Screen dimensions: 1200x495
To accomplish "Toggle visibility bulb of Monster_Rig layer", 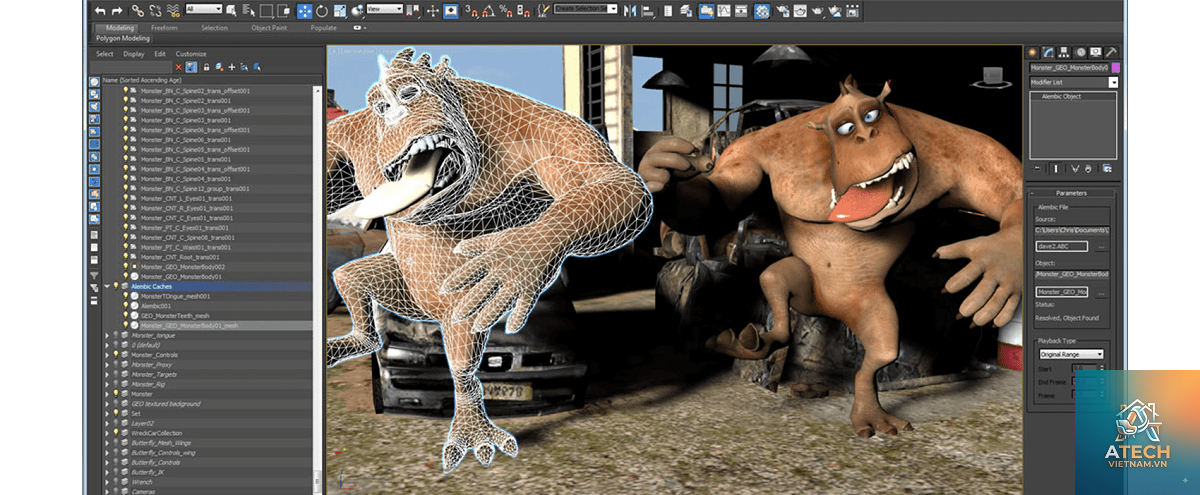I will tap(116, 384).
